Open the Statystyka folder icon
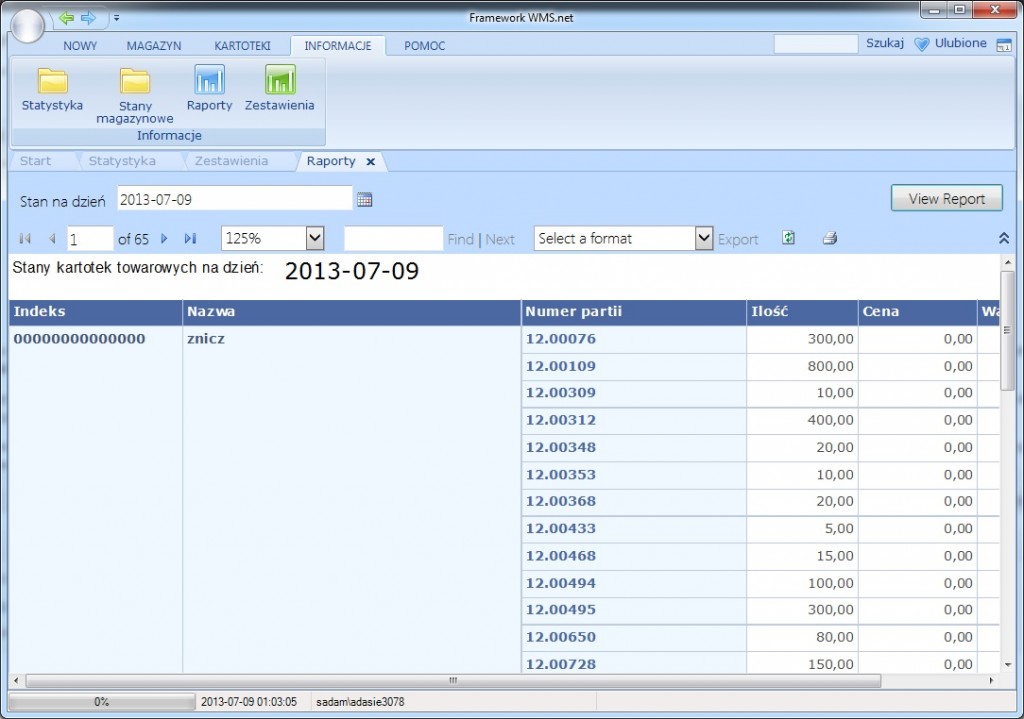This screenshot has width=1024, height=719. tap(52, 81)
